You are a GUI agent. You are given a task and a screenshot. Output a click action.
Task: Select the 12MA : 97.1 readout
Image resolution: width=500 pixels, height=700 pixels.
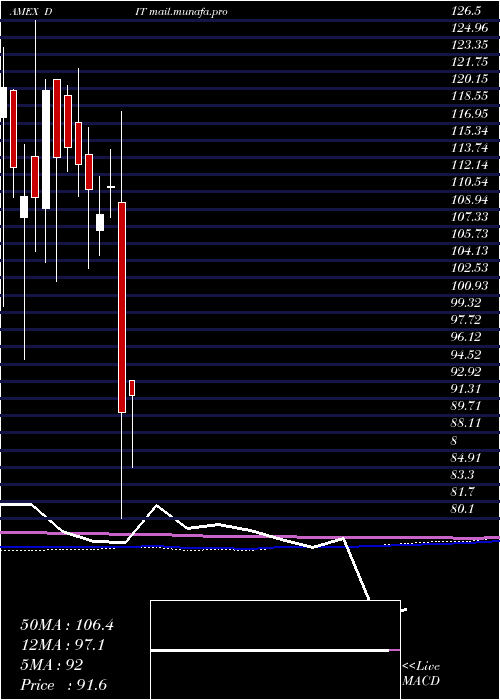click(x=63, y=645)
